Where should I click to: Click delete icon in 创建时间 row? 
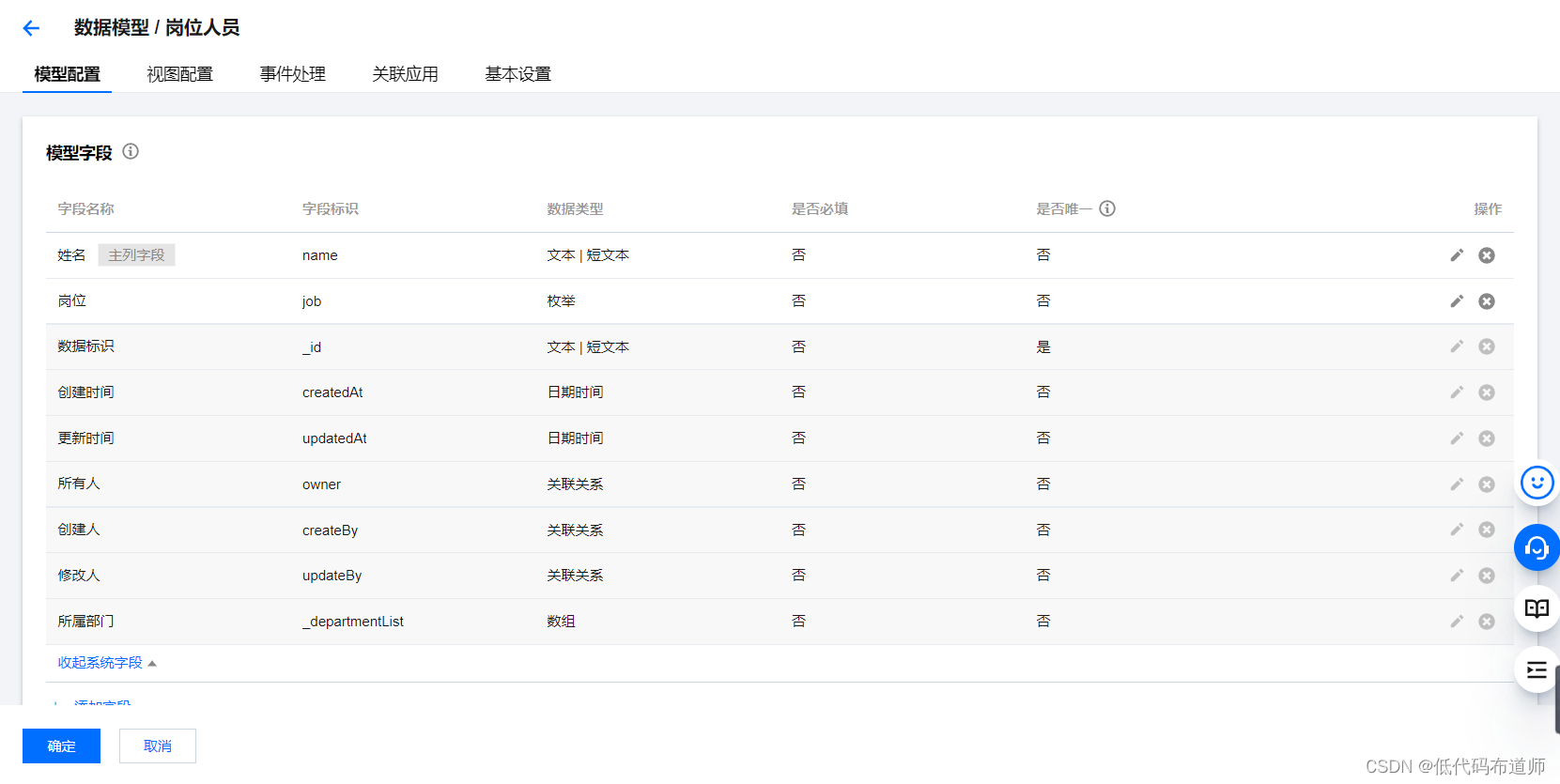[x=1487, y=392]
